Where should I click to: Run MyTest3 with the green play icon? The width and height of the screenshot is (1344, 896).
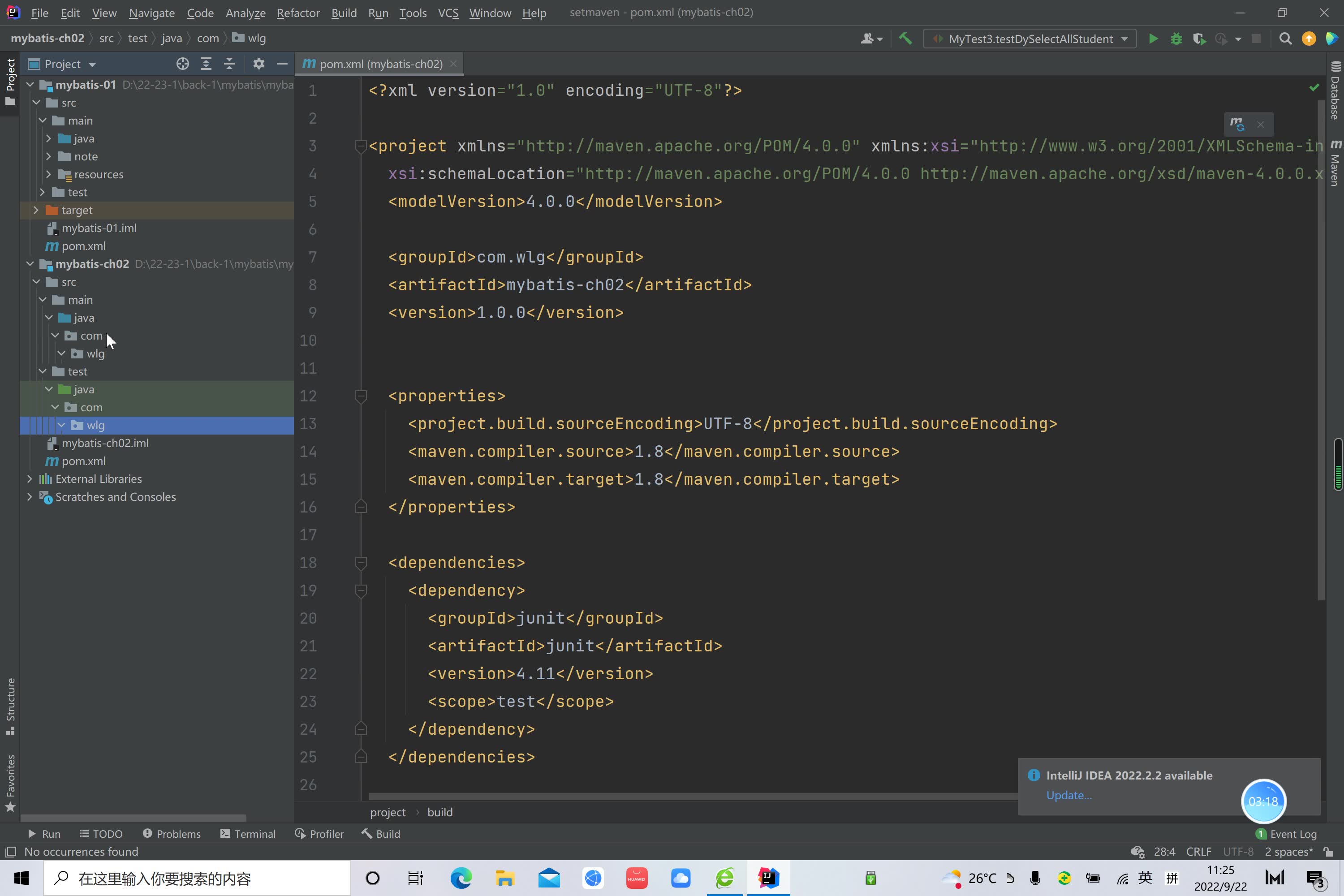(1153, 38)
